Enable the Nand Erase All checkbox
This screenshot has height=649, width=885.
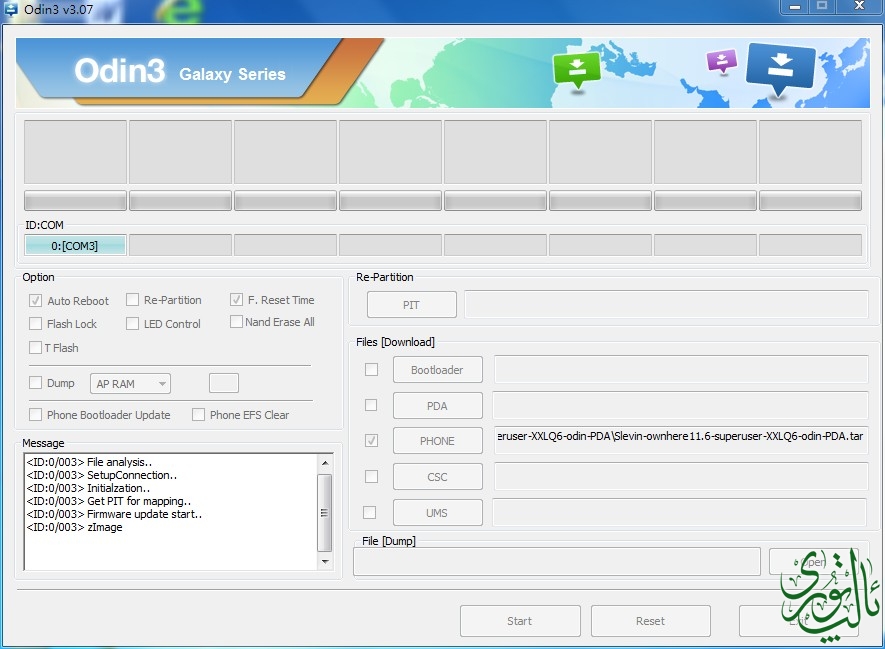click(x=236, y=322)
